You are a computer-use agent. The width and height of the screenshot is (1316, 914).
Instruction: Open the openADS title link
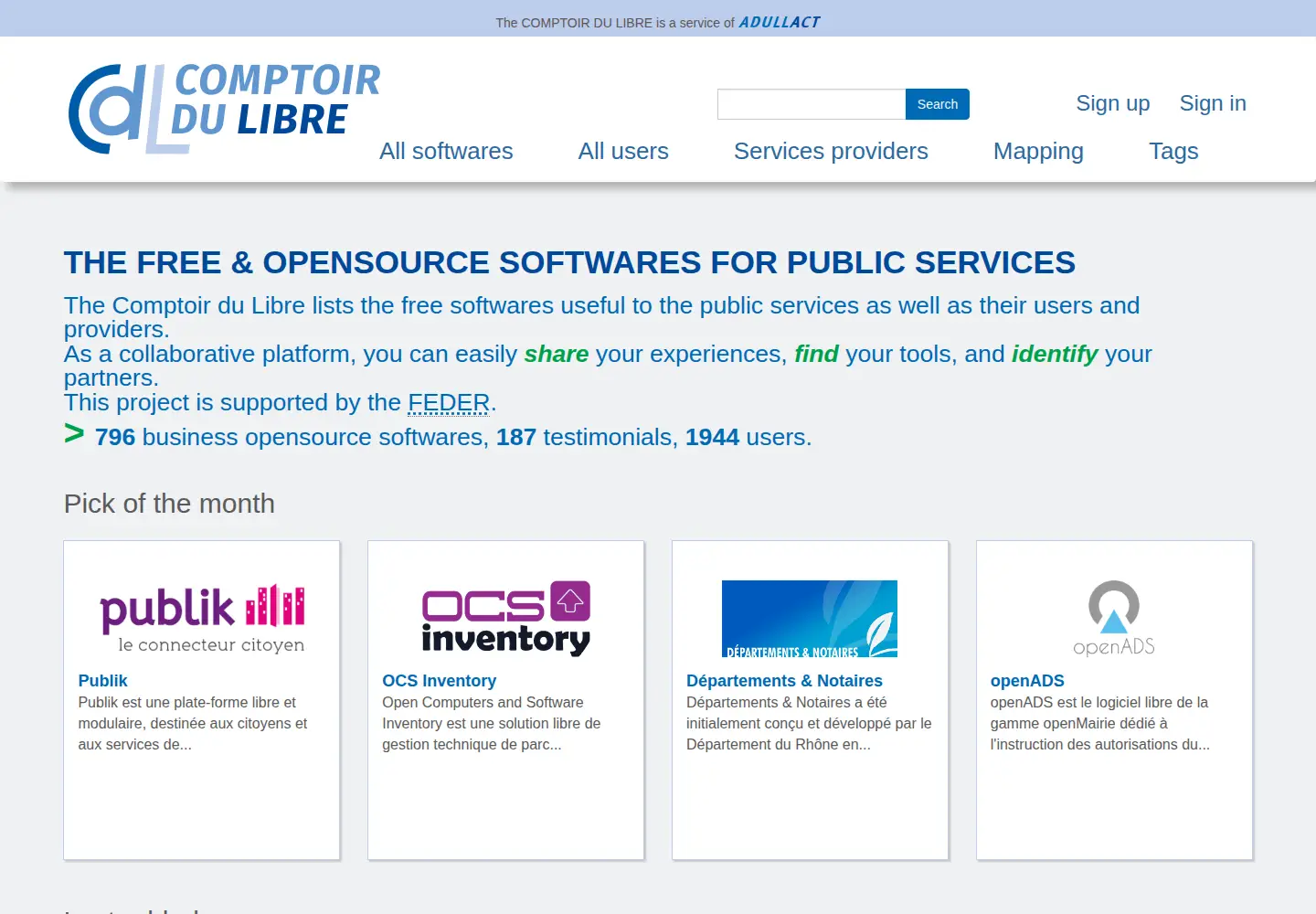click(x=1027, y=681)
